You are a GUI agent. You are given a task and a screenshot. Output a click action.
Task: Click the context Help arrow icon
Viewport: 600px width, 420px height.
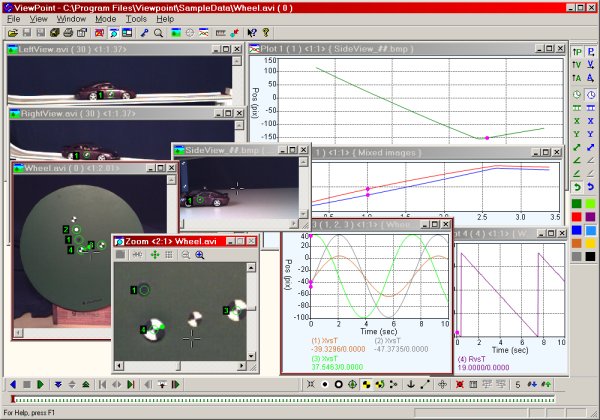point(252,33)
